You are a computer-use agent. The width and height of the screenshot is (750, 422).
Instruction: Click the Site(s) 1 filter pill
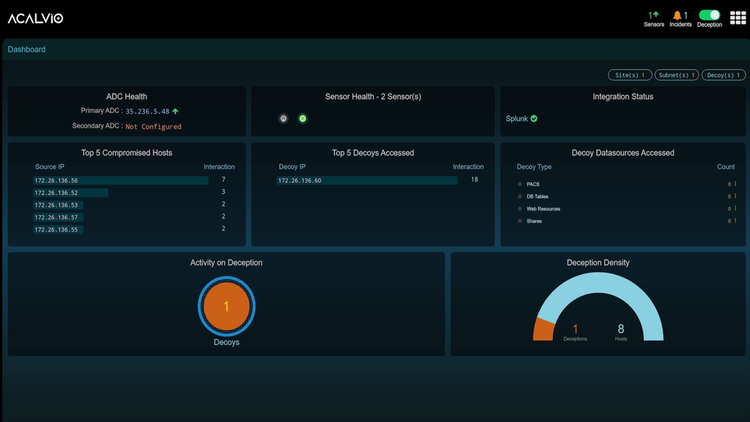coord(629,75)
